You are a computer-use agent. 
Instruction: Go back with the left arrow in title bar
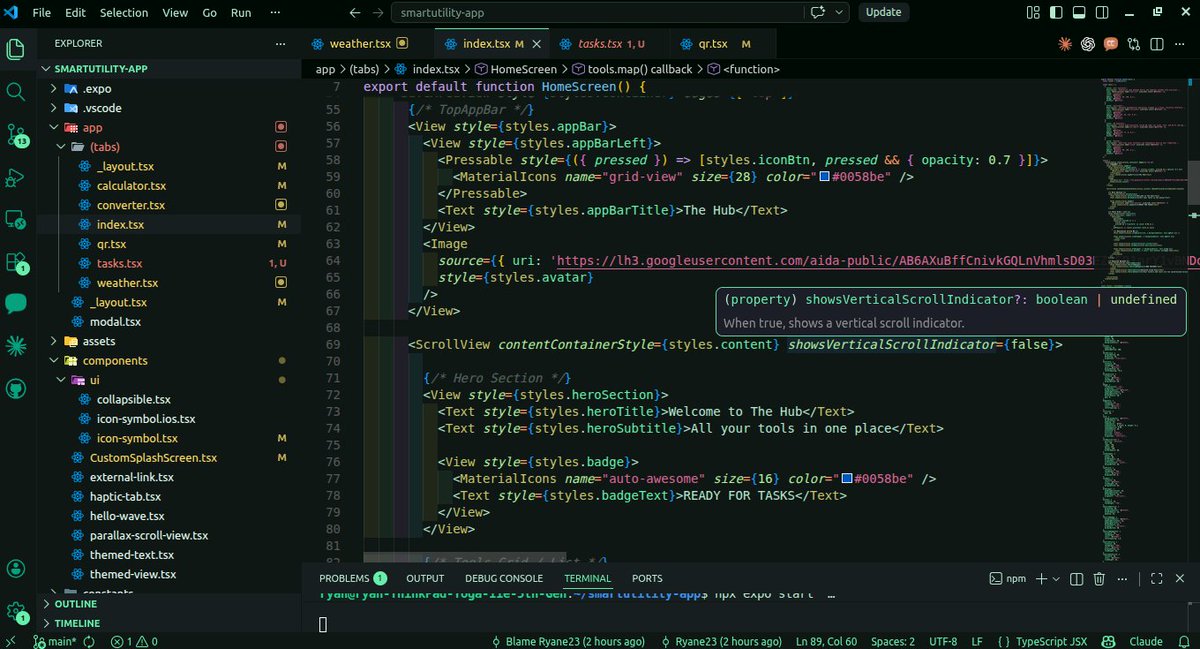[x=355, y=12]
